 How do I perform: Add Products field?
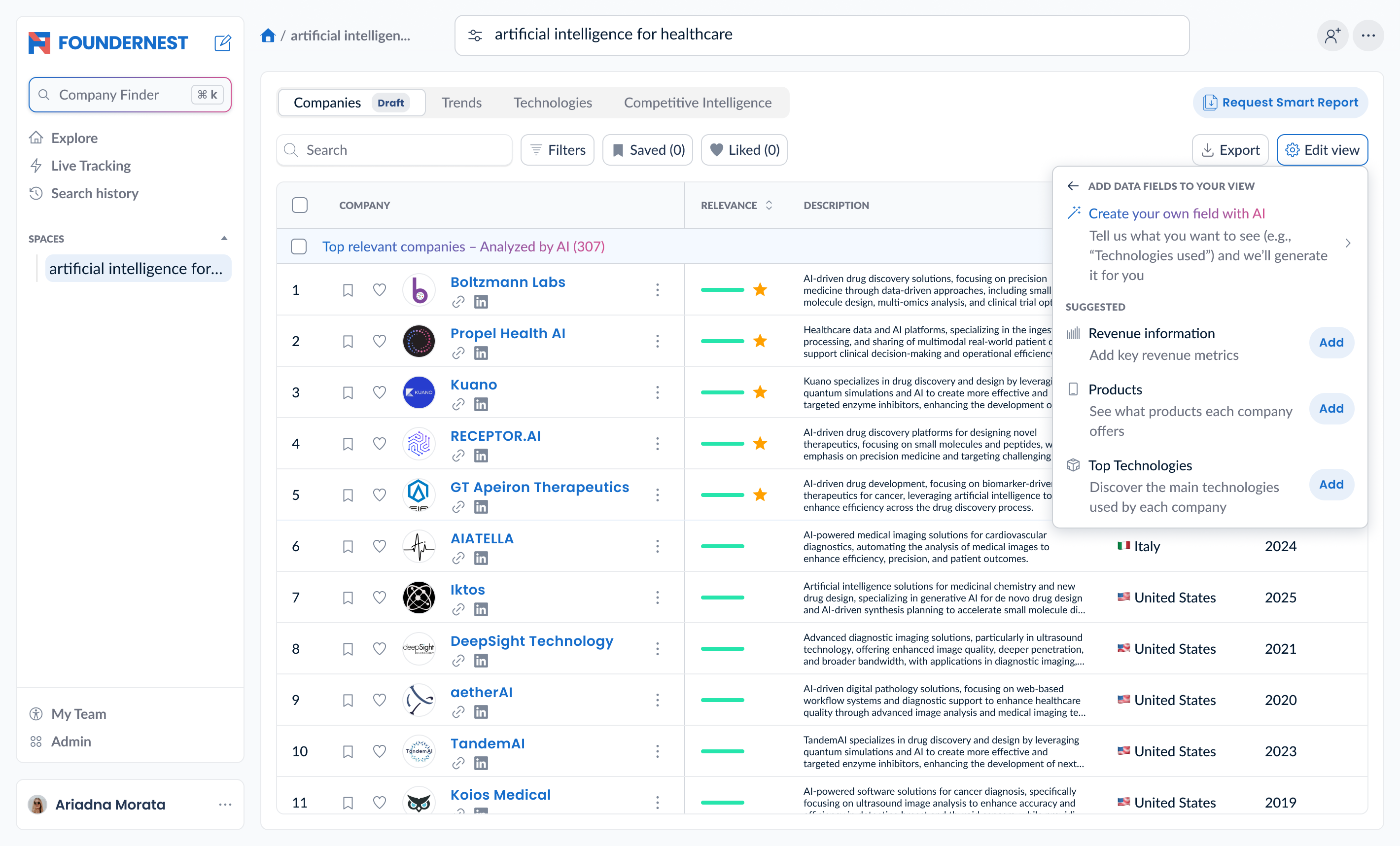pos(1330,409)
